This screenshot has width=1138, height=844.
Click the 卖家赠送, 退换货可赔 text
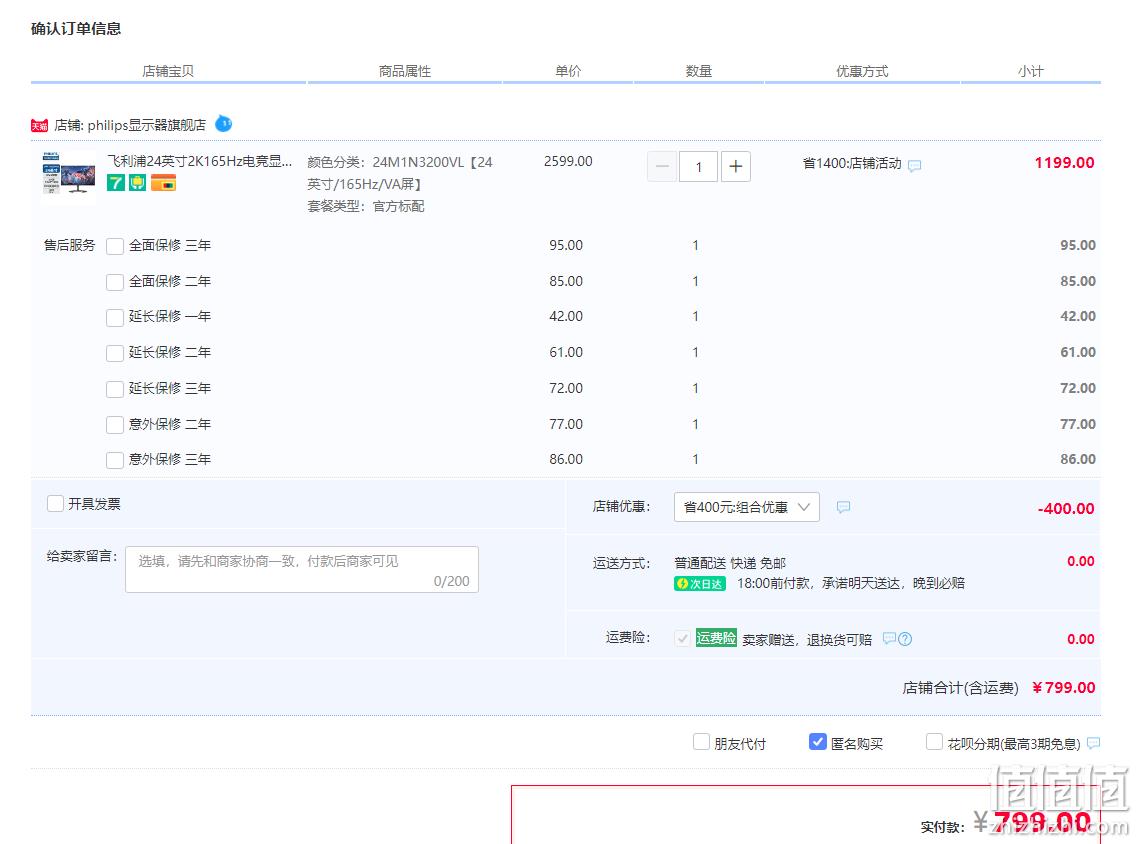(807, 639)
